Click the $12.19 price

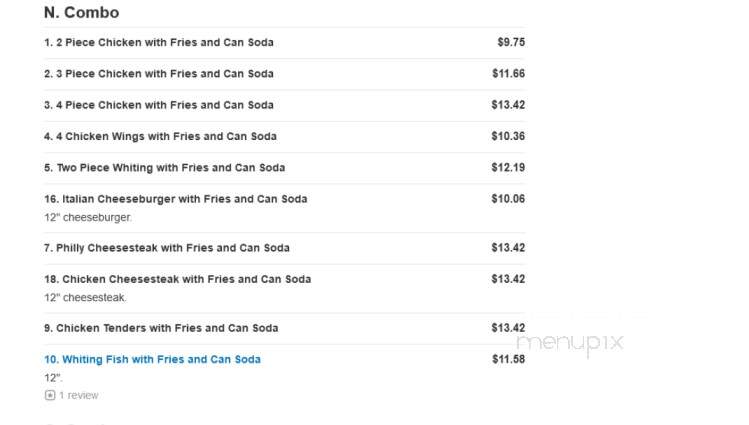point(508,168)
